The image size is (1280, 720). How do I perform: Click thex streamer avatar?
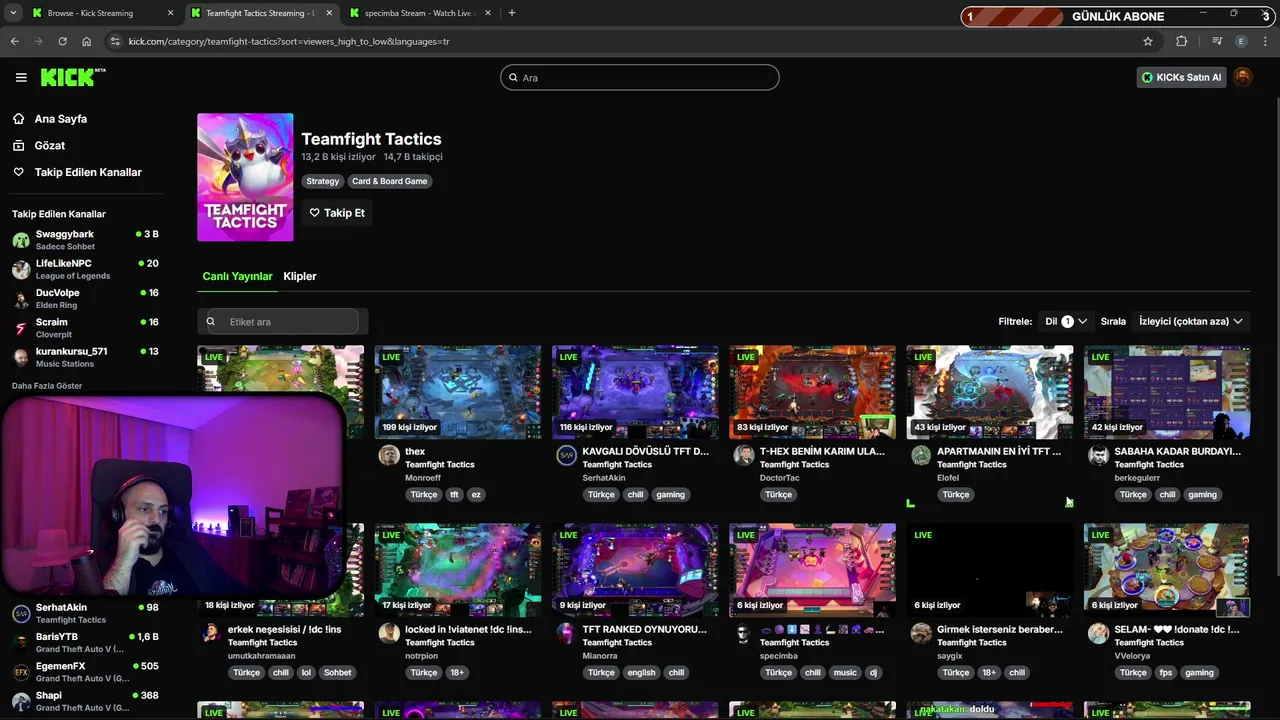pyautogui.click(x=389, y=456)
